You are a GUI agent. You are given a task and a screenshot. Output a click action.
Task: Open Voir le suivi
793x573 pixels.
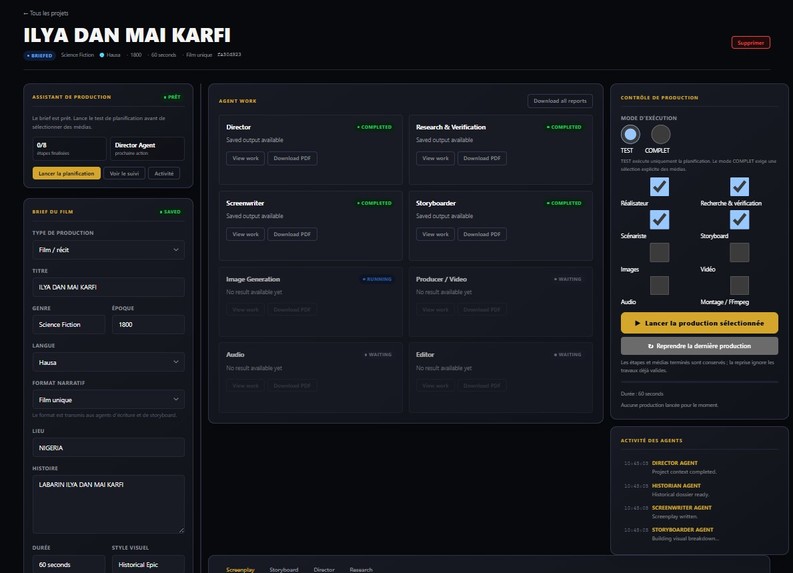point(124,173)
